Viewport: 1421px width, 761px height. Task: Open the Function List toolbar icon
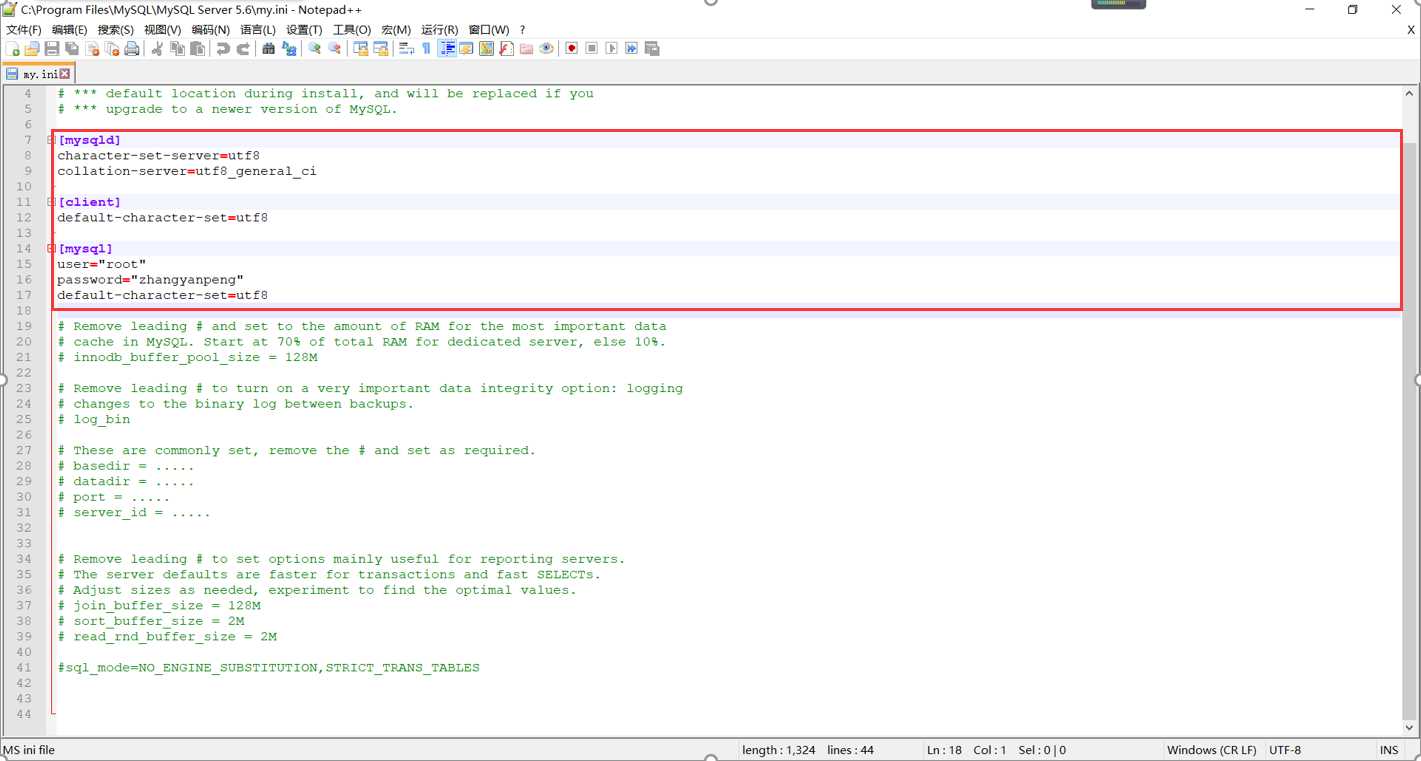[506, 48]
